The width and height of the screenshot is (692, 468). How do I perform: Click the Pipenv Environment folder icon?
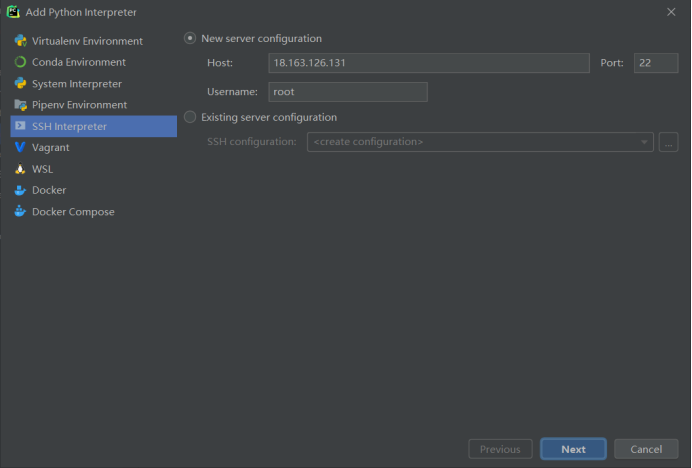[x=20, y=105]
